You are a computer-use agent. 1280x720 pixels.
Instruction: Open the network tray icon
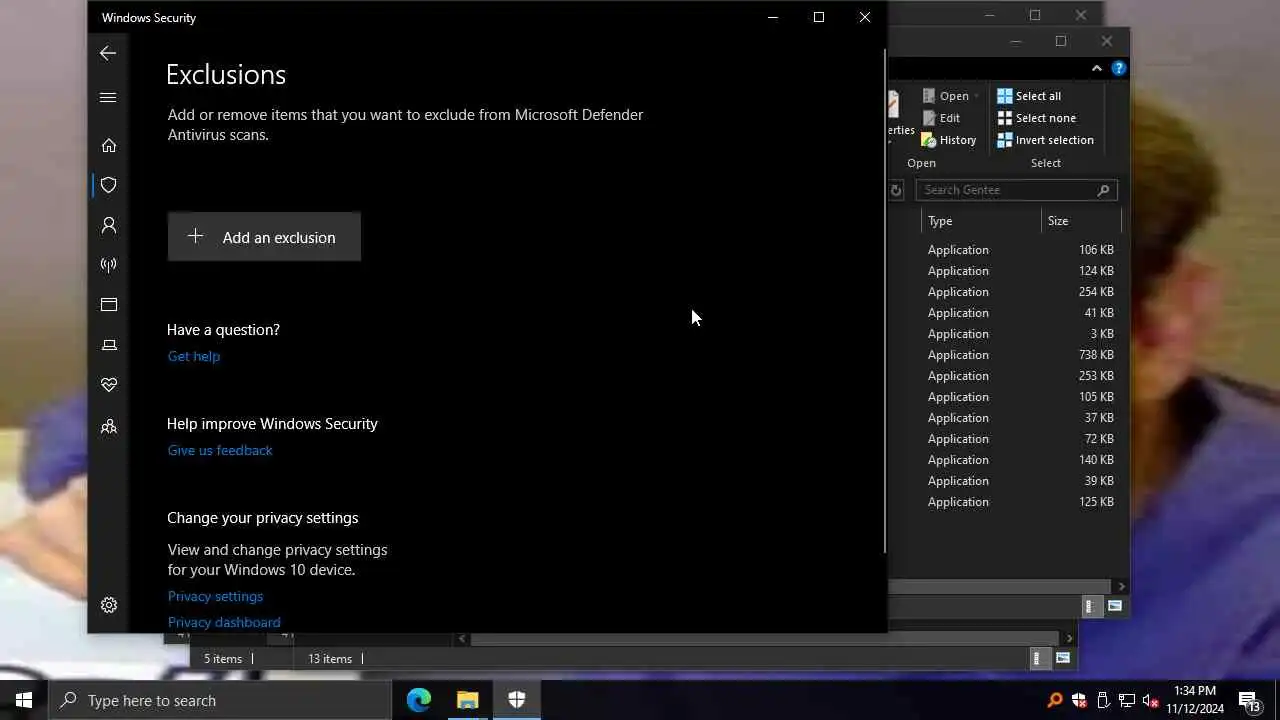click(x=1127, y=700)
